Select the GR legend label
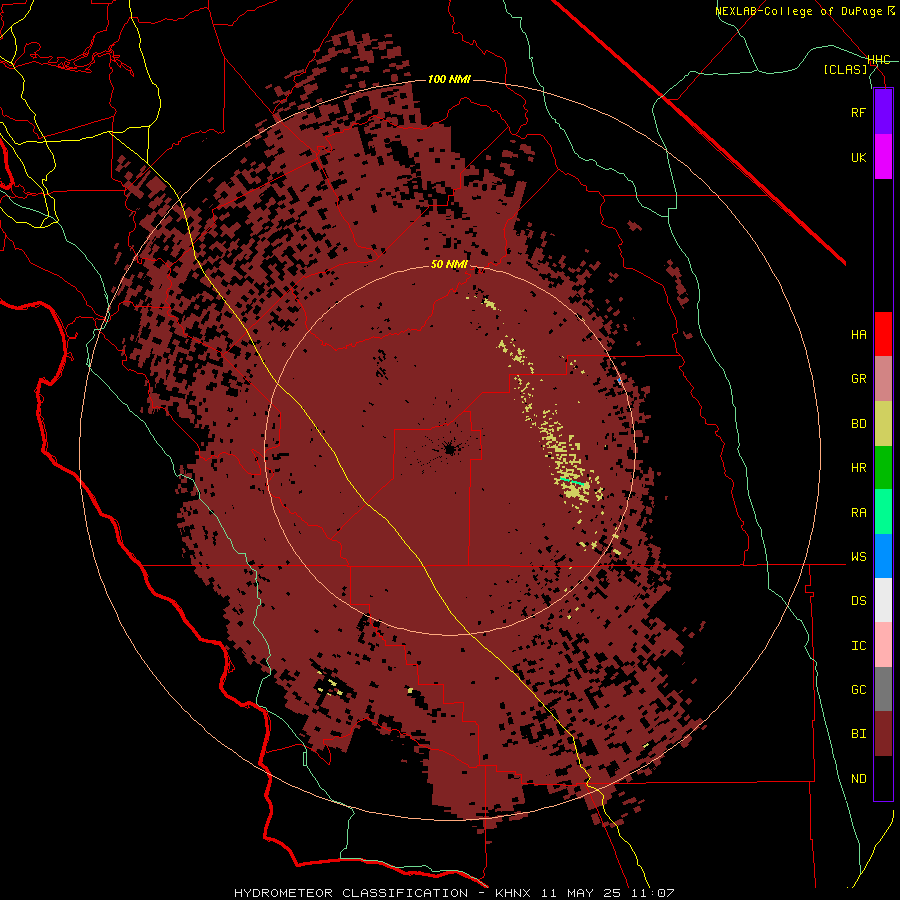The image size is (900, 900). 858,379
